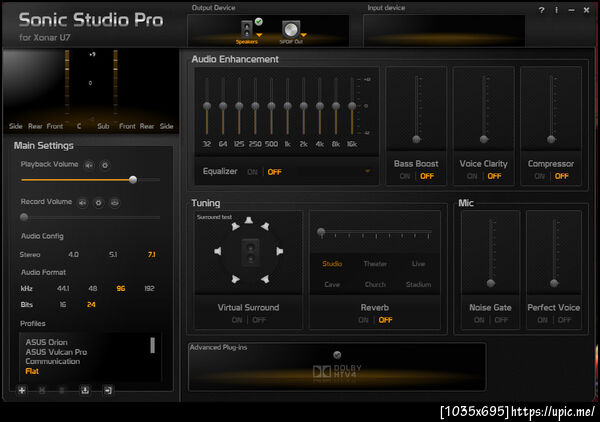Select the ASUS Orion profile
This screenshot has width=600, height=422.
click(x=46, y=342)
